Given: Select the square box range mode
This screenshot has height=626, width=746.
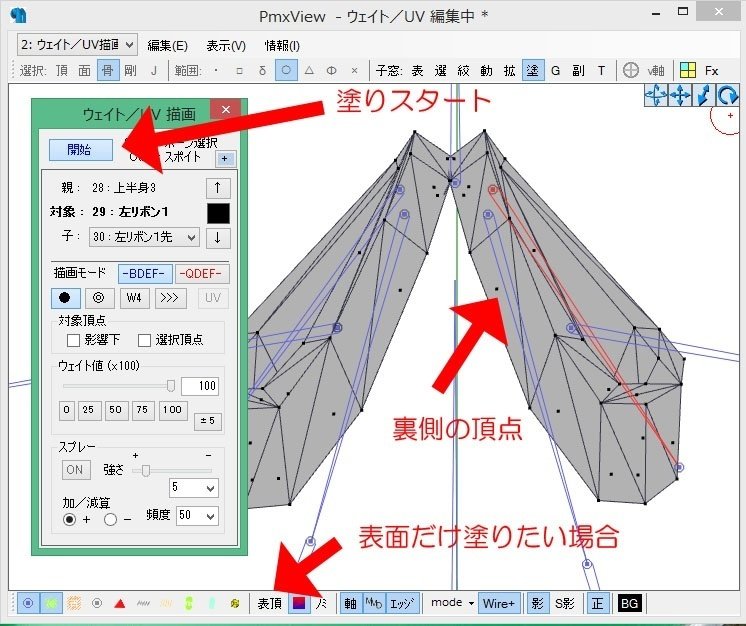Looking at the screenshot, I should [x=239, y=71].
